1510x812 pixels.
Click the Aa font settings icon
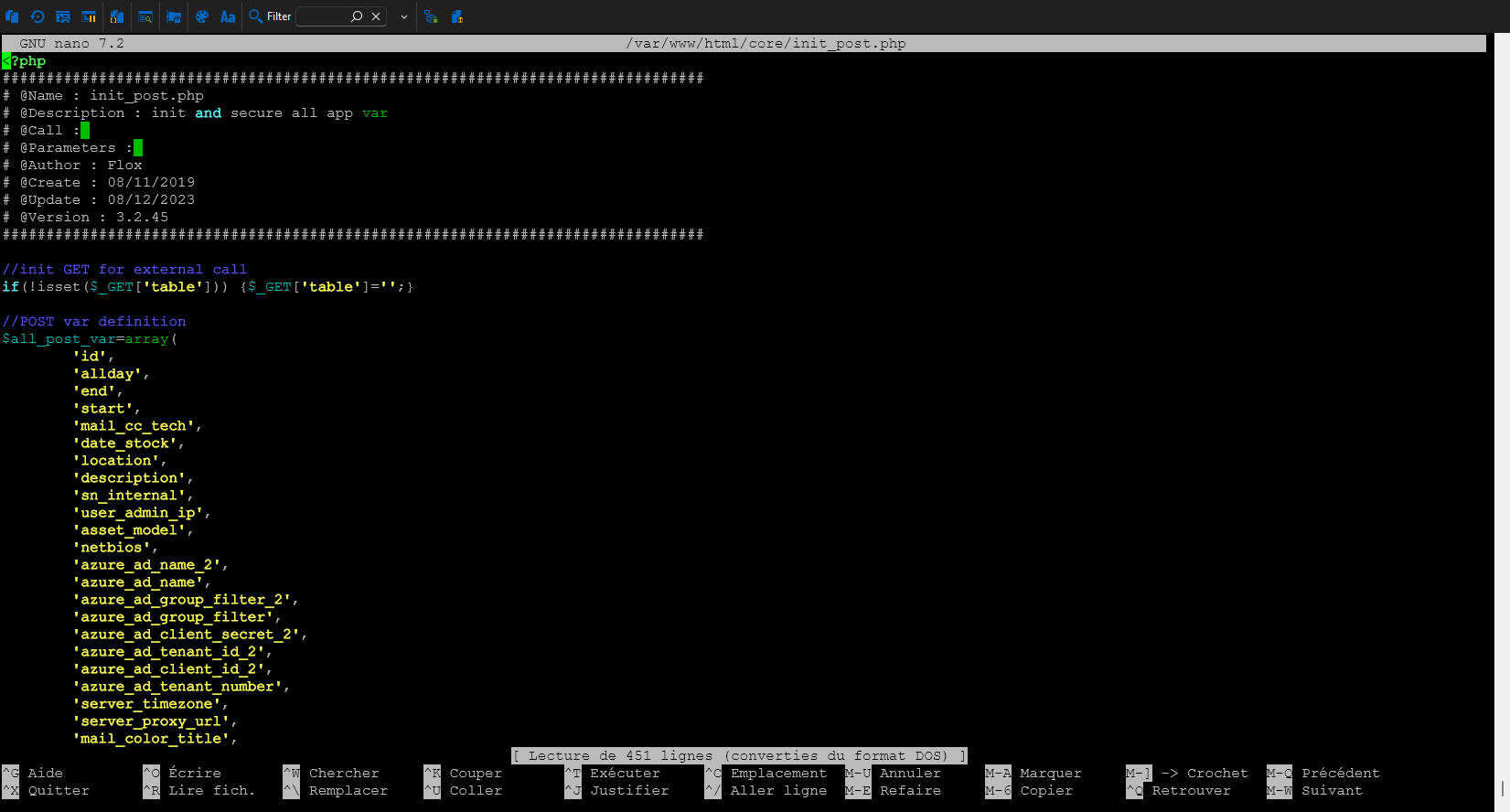click(x=228, y=16)
